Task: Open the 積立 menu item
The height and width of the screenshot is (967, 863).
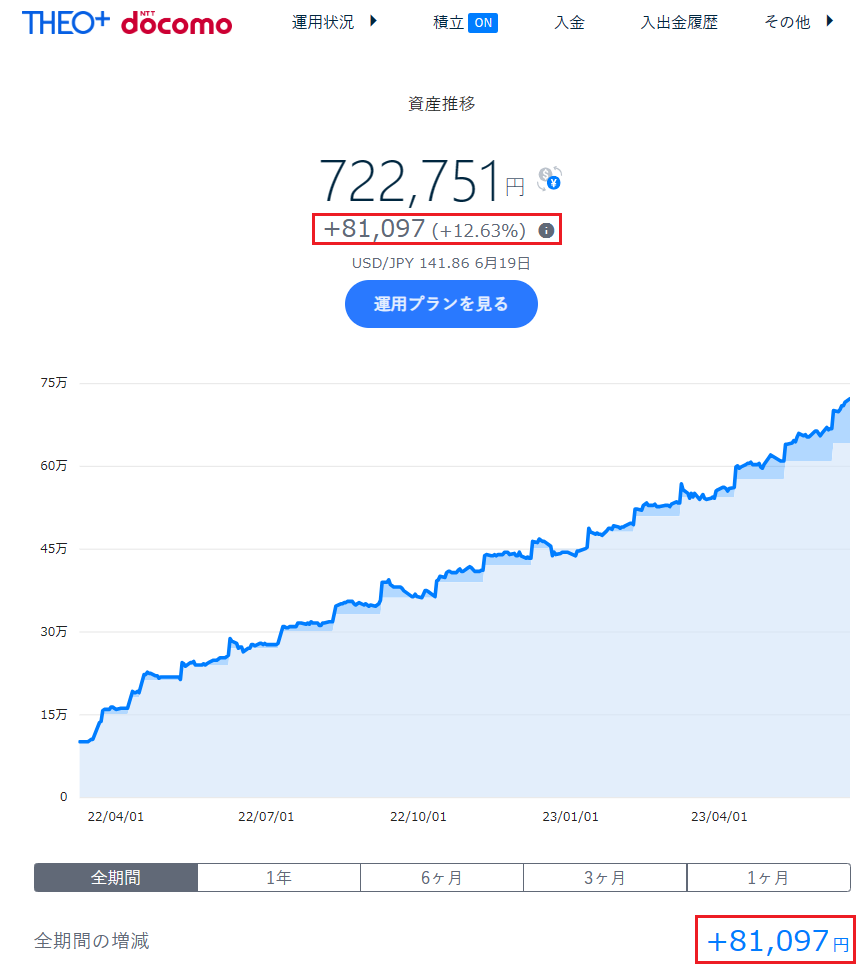Action: (x=448, y=23)
